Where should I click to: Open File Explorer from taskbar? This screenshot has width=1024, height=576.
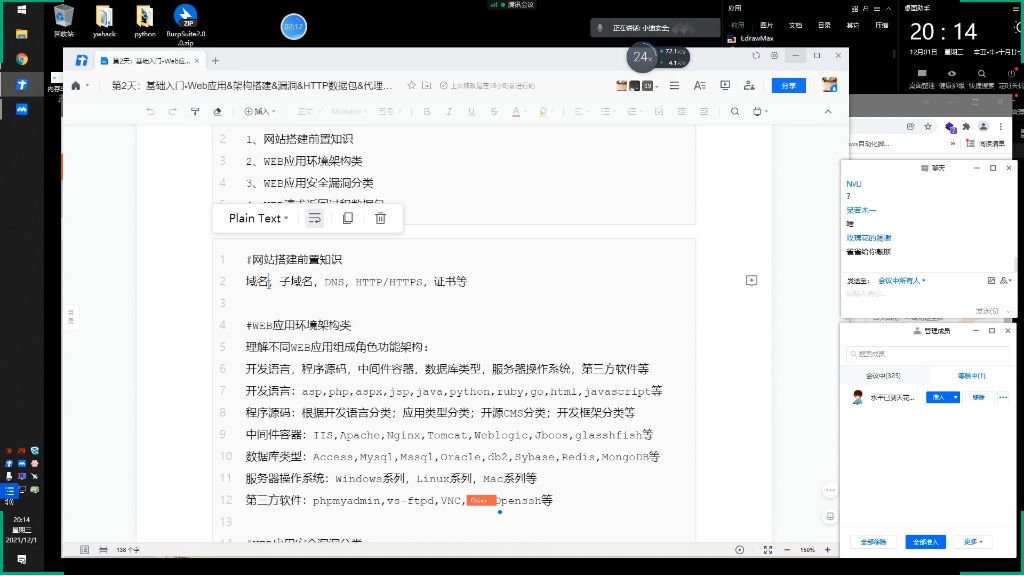[22, 34]
